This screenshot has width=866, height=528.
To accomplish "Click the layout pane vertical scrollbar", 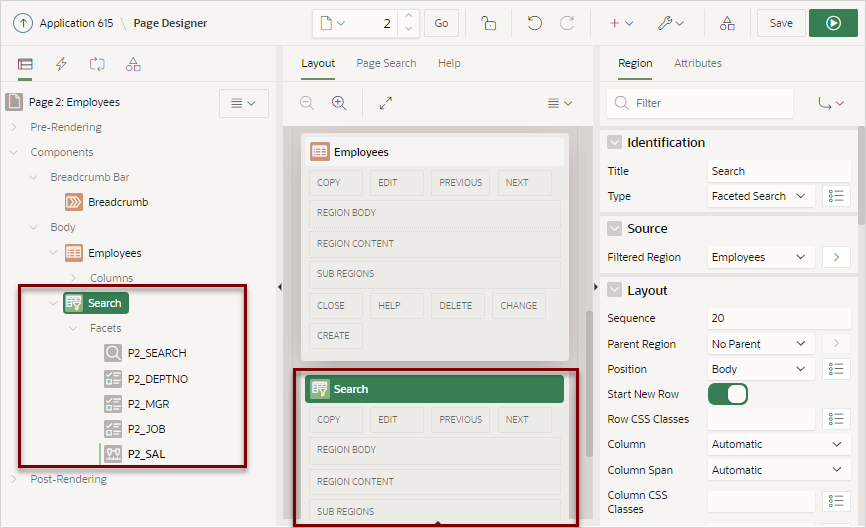I will coord(589,384).
